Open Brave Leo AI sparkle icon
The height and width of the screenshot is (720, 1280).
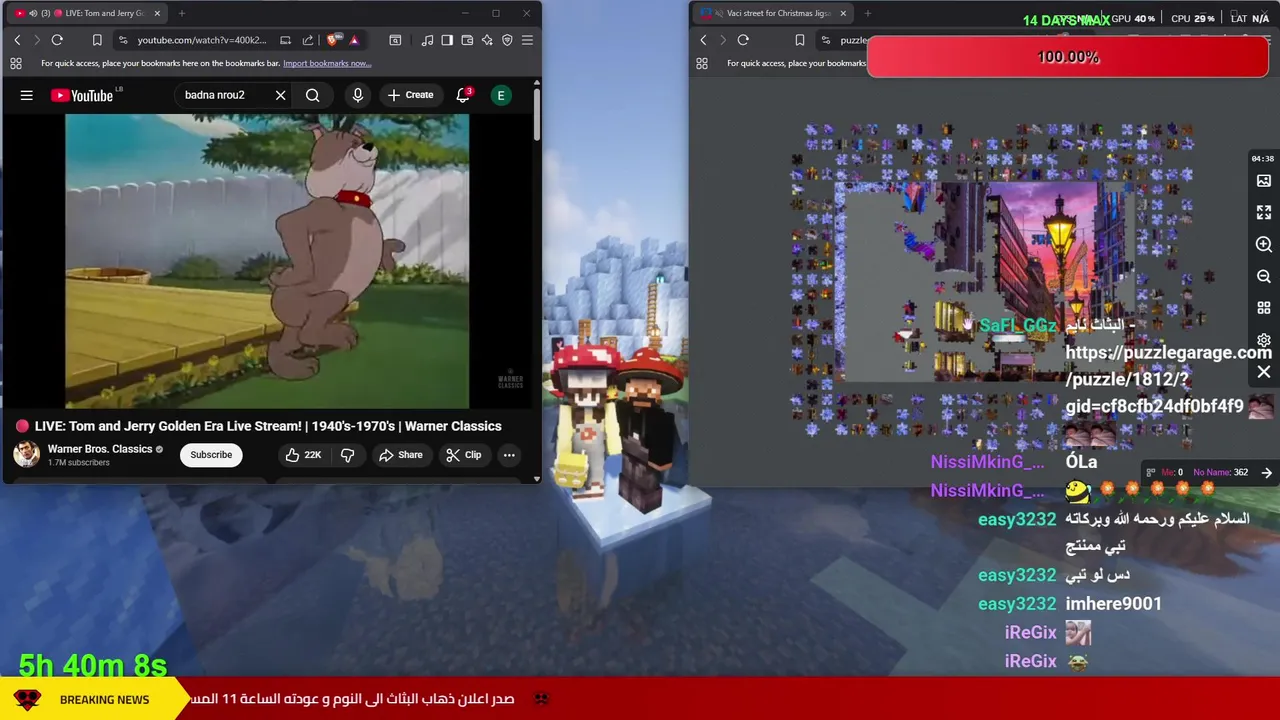click(x=487, y=40)
